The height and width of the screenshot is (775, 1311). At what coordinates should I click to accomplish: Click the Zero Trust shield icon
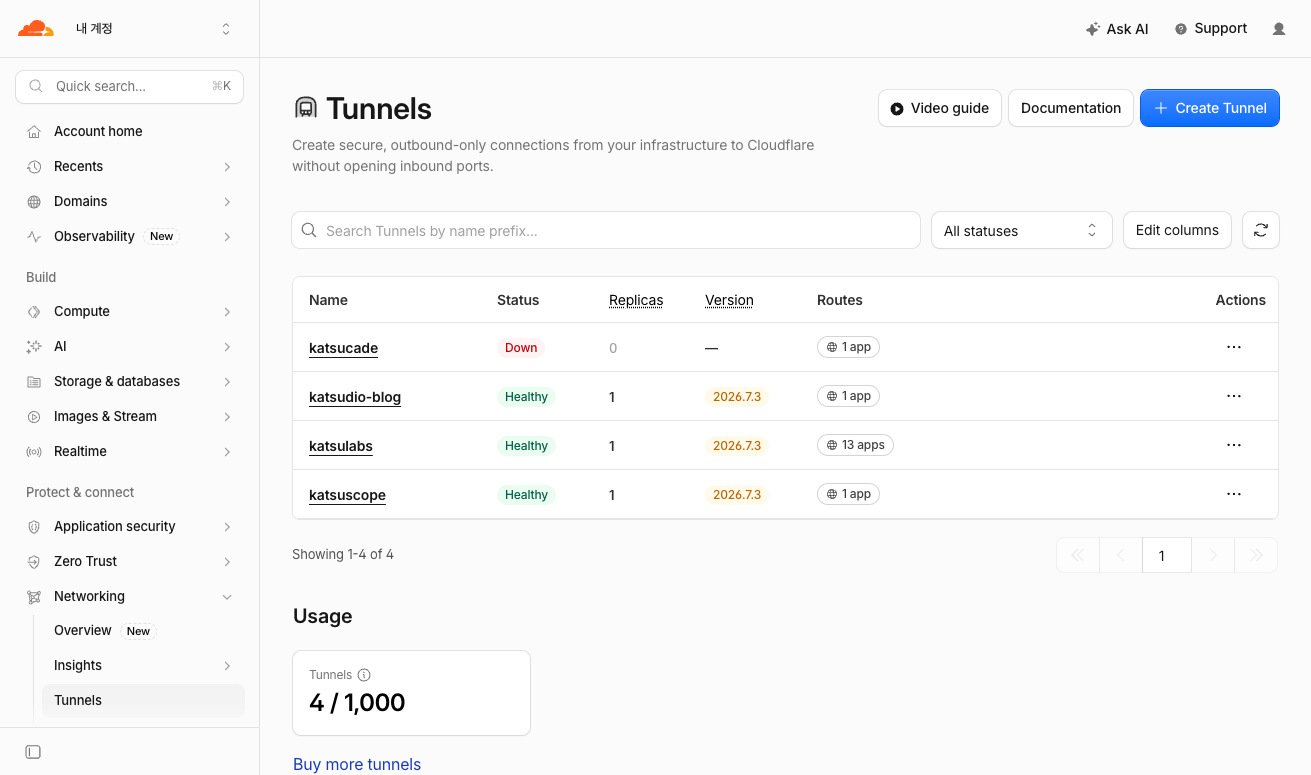pyautogui.click(x=34, y=562)
